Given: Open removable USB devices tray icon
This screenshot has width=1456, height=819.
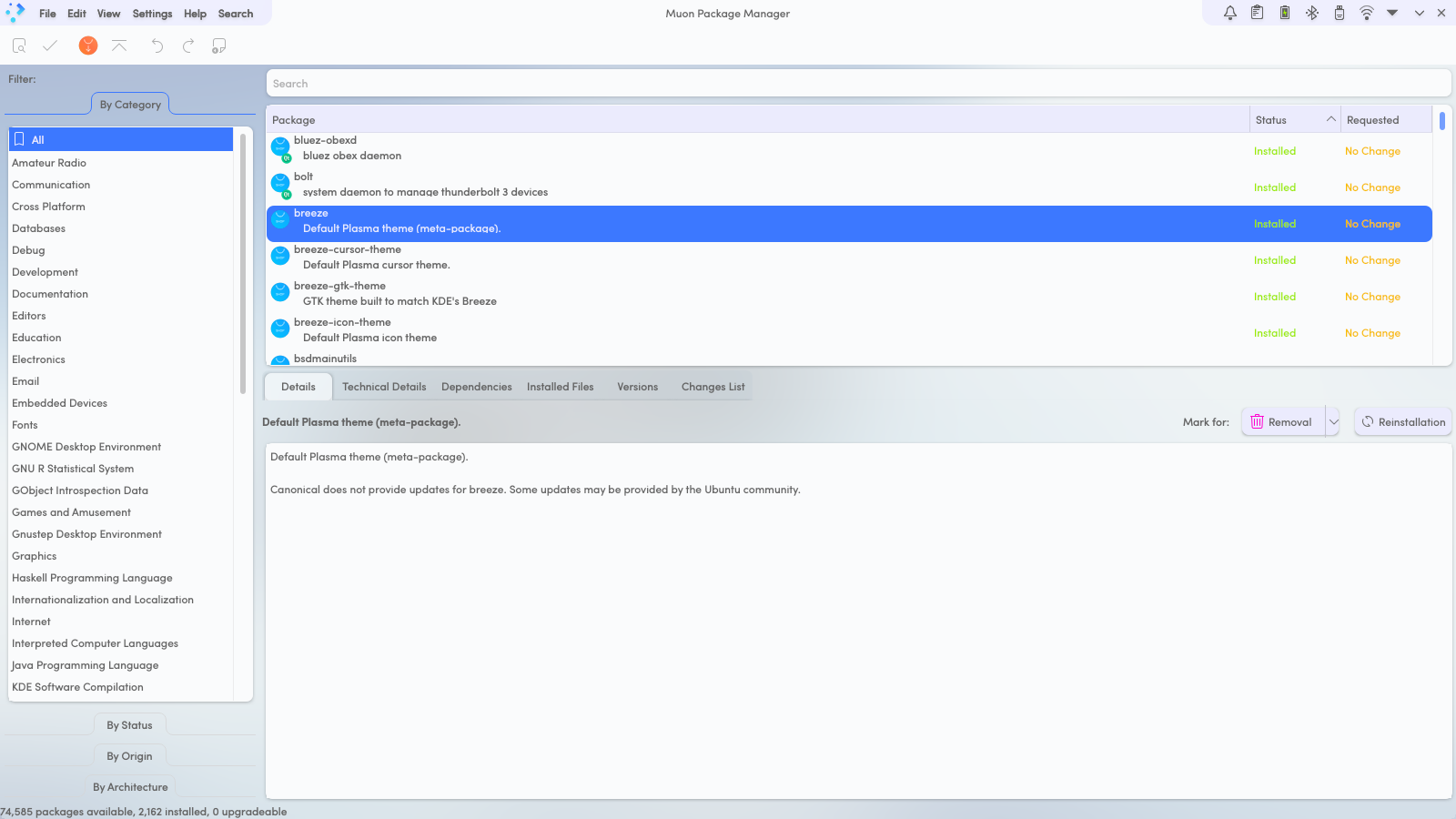Looking at the screenshot, I should (1340, 13).
